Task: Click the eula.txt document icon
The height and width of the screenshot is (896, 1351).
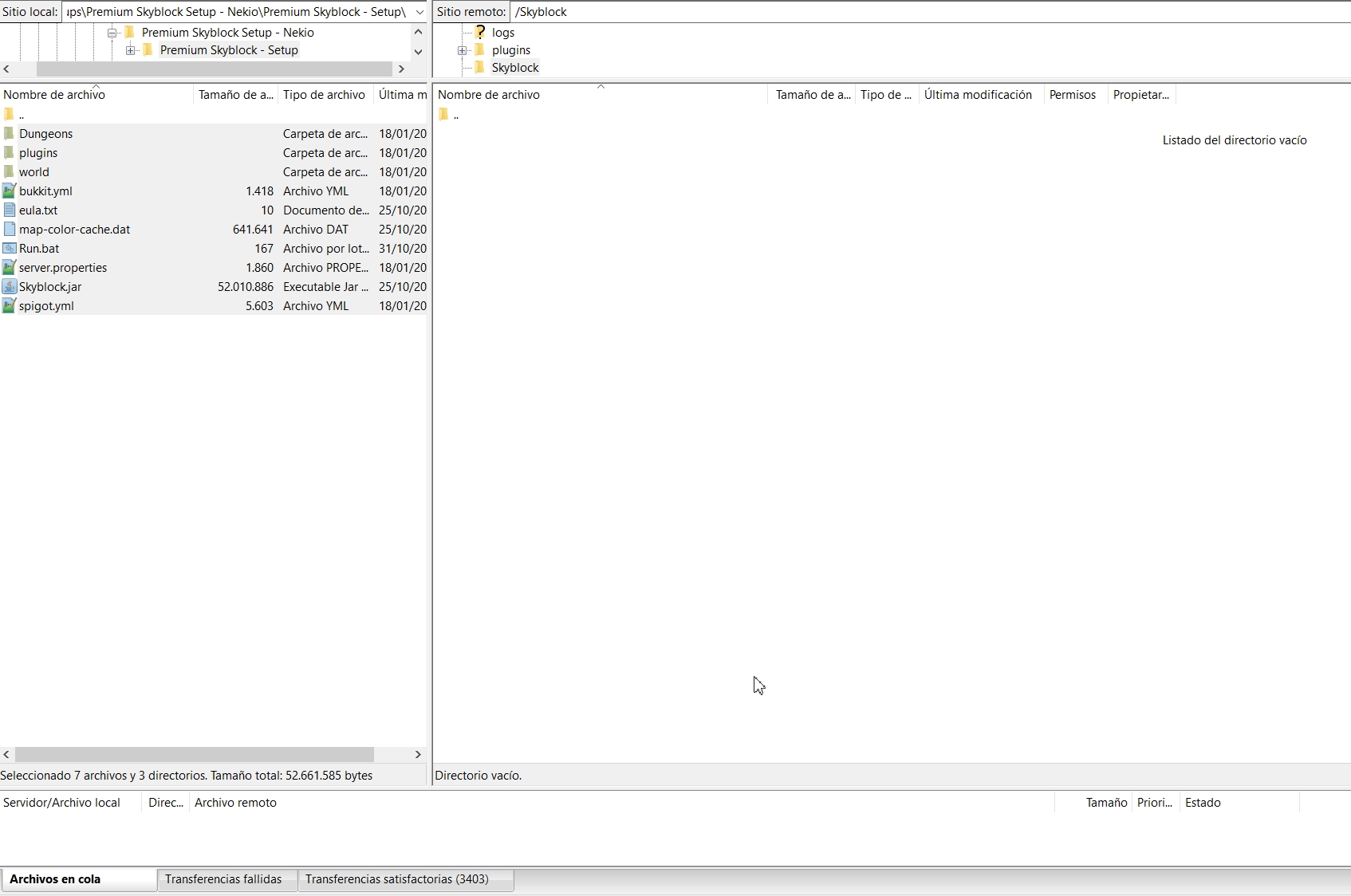Action: pyautogui.click(x=10, y=210)
